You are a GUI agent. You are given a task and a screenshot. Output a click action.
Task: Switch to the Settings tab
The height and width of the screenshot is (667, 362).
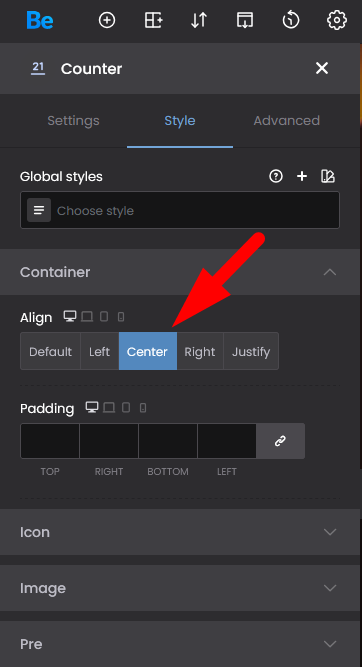click(x=73, y=121)
